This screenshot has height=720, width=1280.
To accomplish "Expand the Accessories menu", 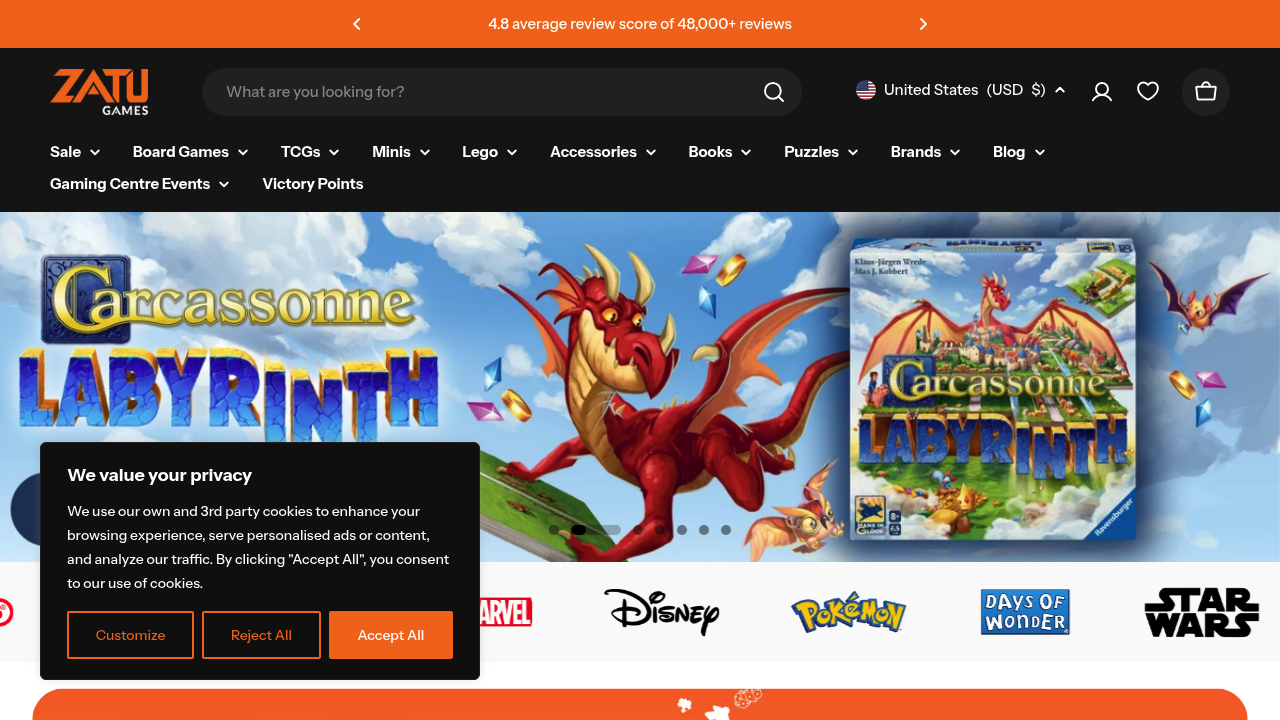I will pos(603,152).
